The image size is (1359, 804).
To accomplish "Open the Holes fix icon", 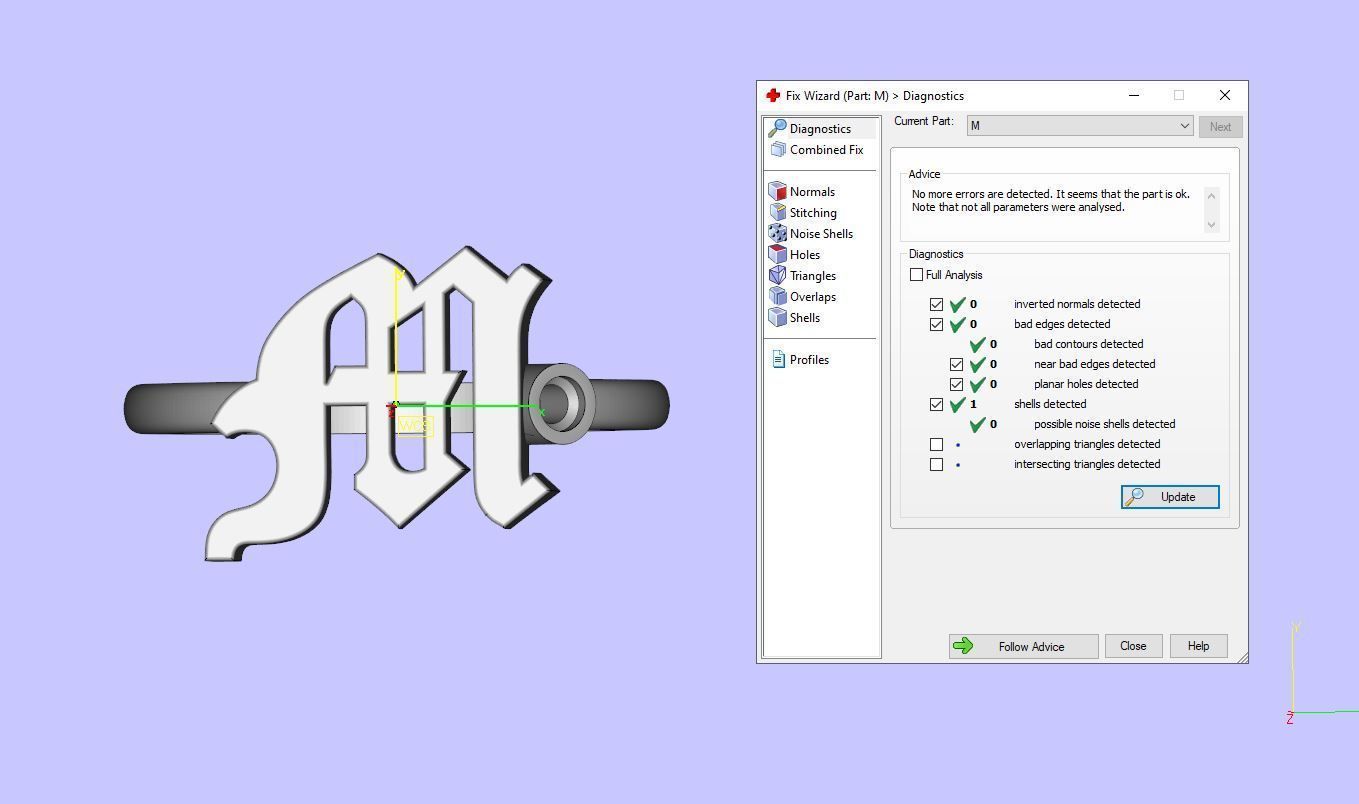I will coord(778,254).
